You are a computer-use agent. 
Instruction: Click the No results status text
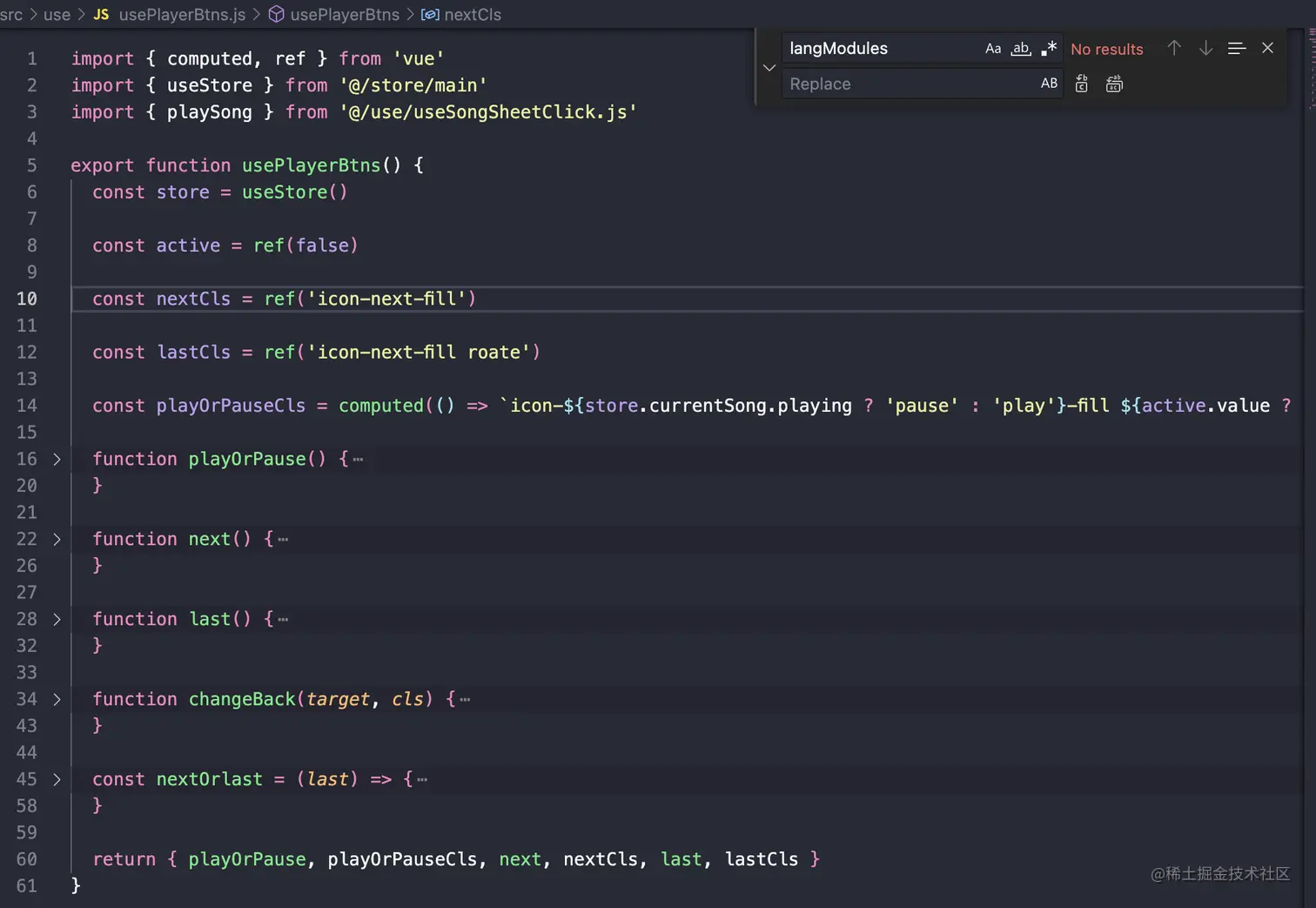coord(1107,50)
